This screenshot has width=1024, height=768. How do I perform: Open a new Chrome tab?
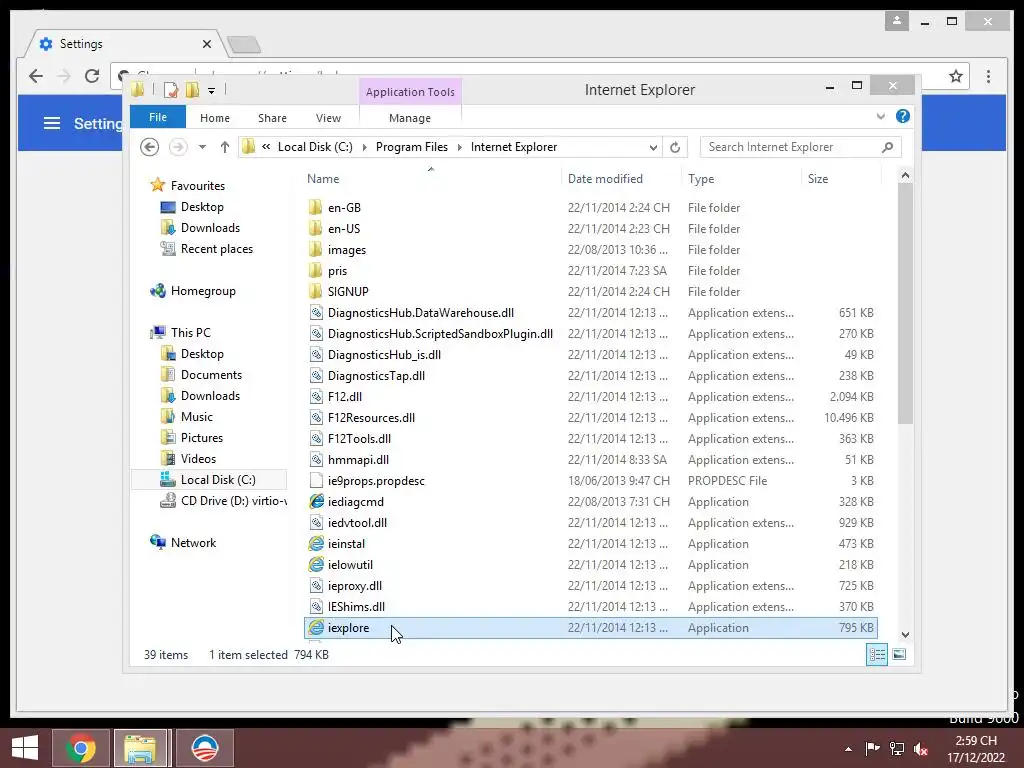point(244,44)
